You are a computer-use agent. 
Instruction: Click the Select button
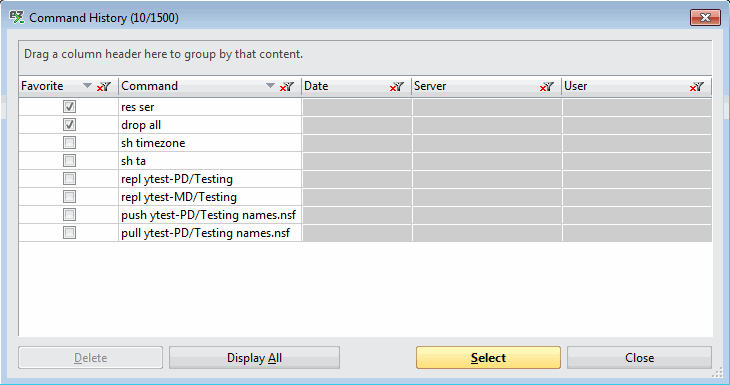coord(488,358)
